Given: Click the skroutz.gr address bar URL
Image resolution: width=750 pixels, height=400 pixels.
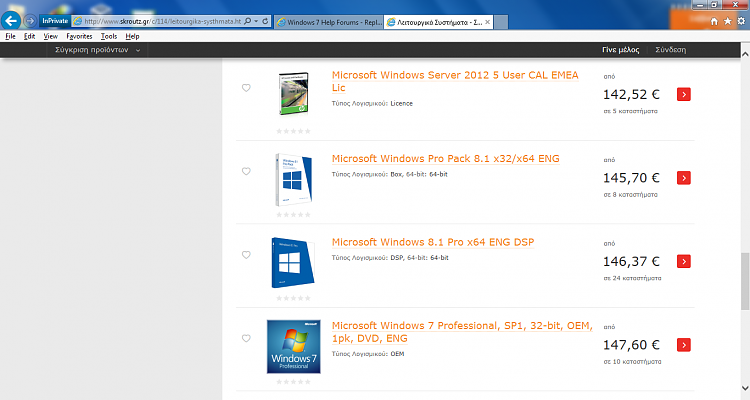Looking at the screenshot, I should click(163, 22).
